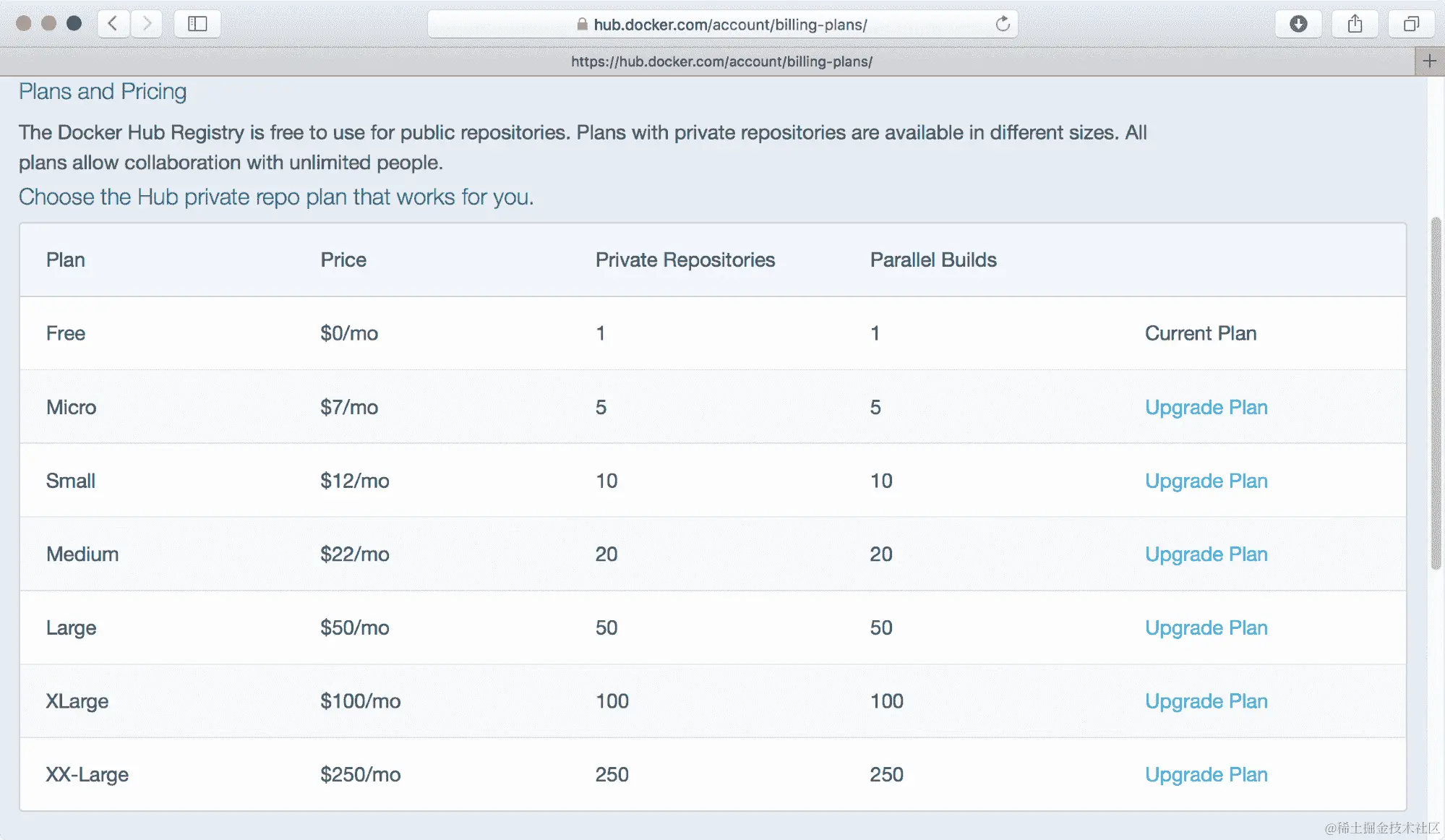Click the Current Plan label for Free
Viewport: 1445px width, 840px height.
point(1200,333)
